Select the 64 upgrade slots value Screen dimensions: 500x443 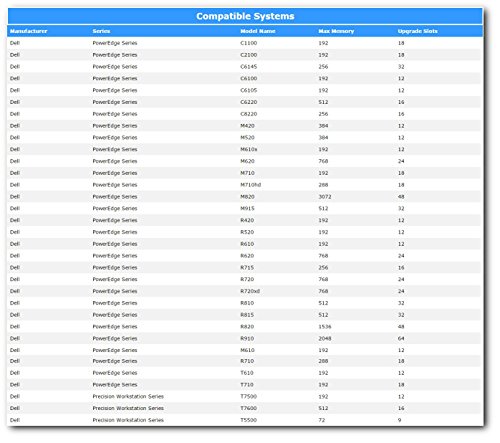click(x=401, y=338)
